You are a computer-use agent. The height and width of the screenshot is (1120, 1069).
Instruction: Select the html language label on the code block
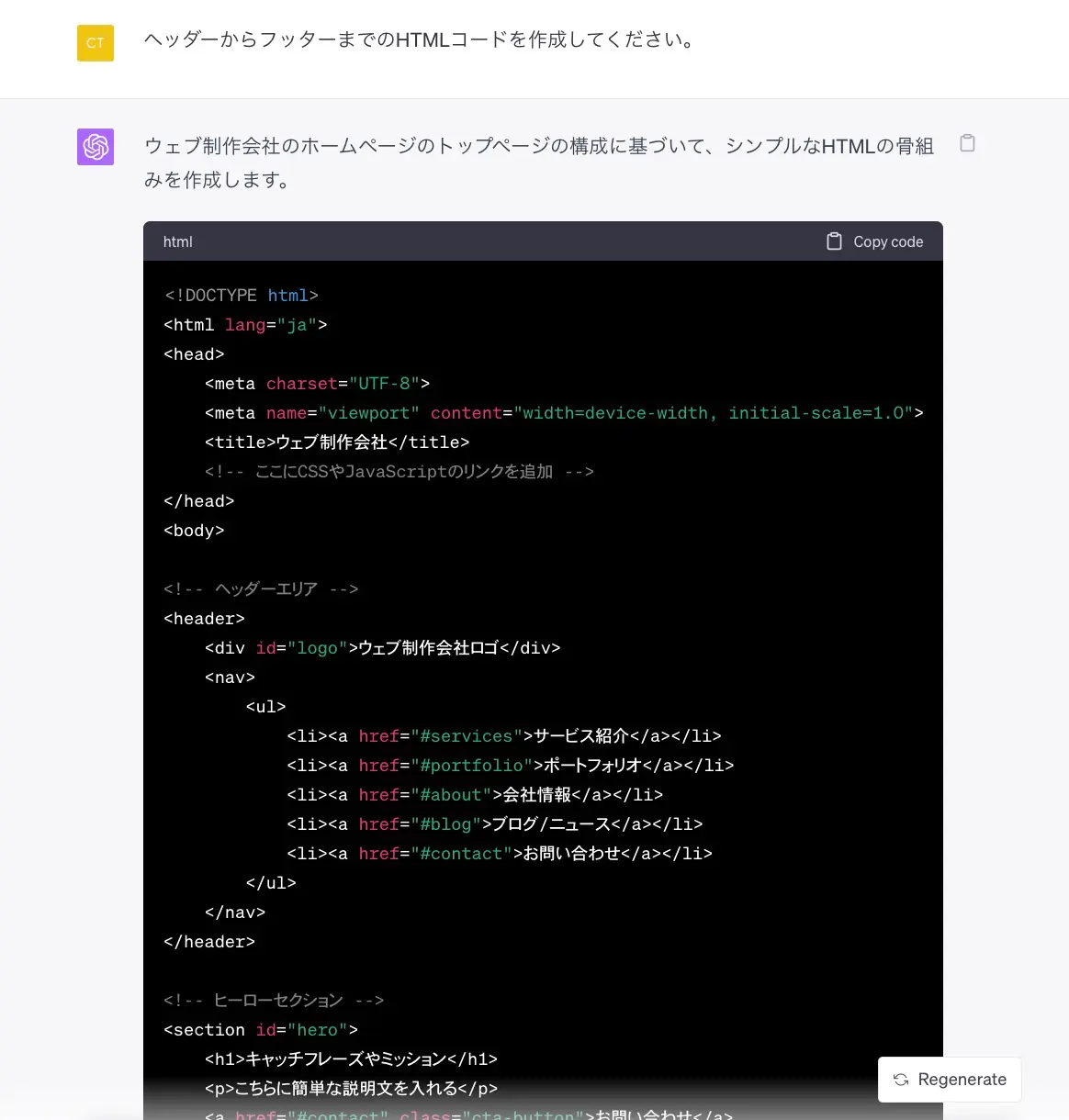[x=177, y=241]
